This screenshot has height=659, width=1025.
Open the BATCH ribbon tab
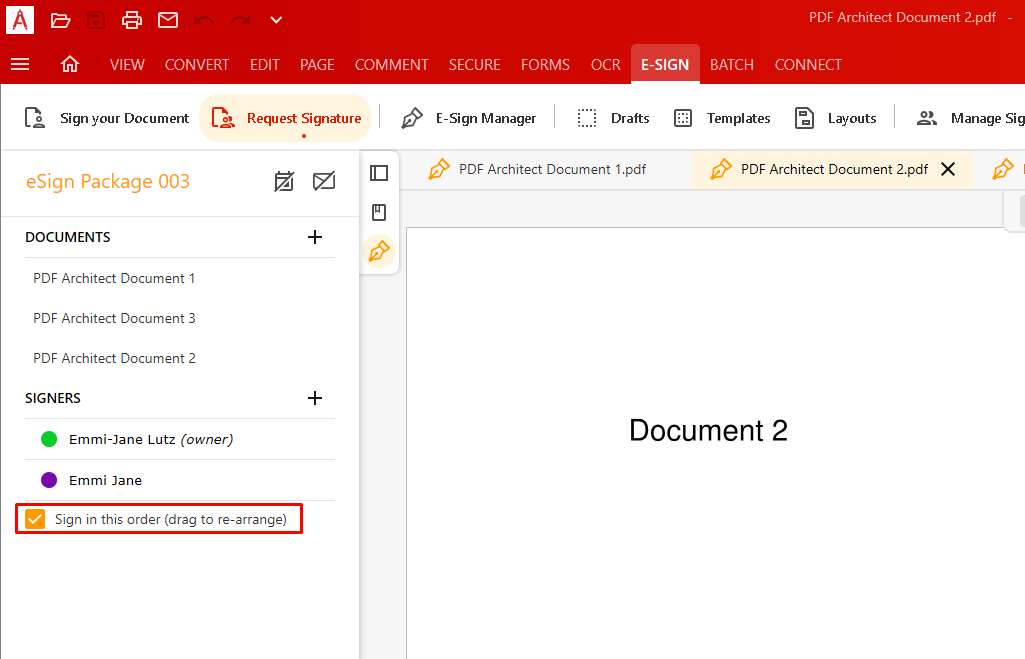coord(732,65)
